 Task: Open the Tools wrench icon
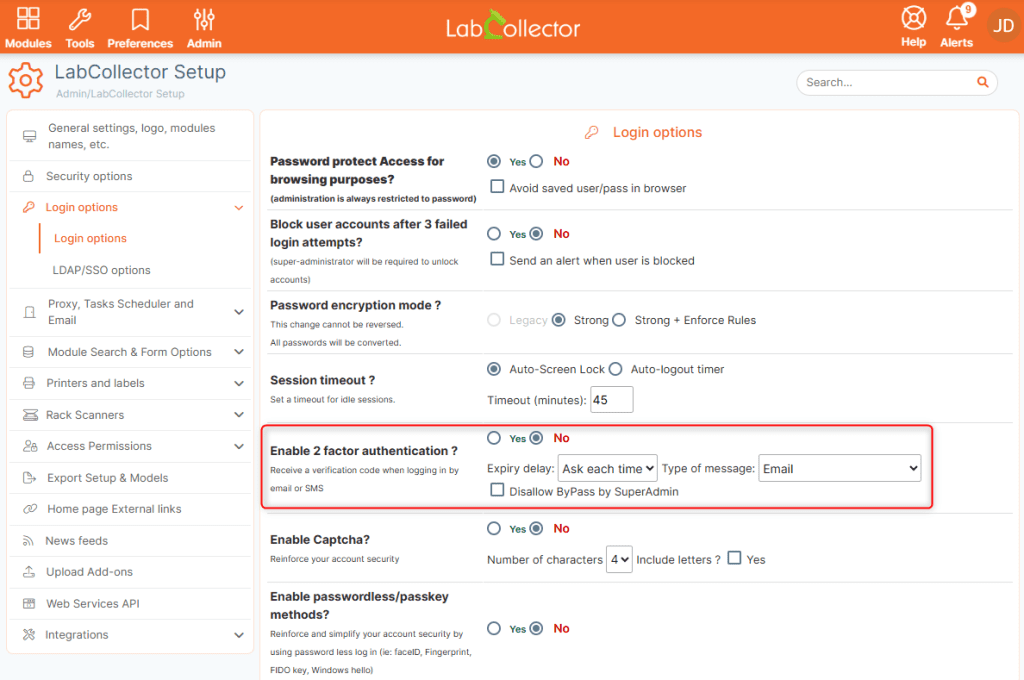coord(80,19)
